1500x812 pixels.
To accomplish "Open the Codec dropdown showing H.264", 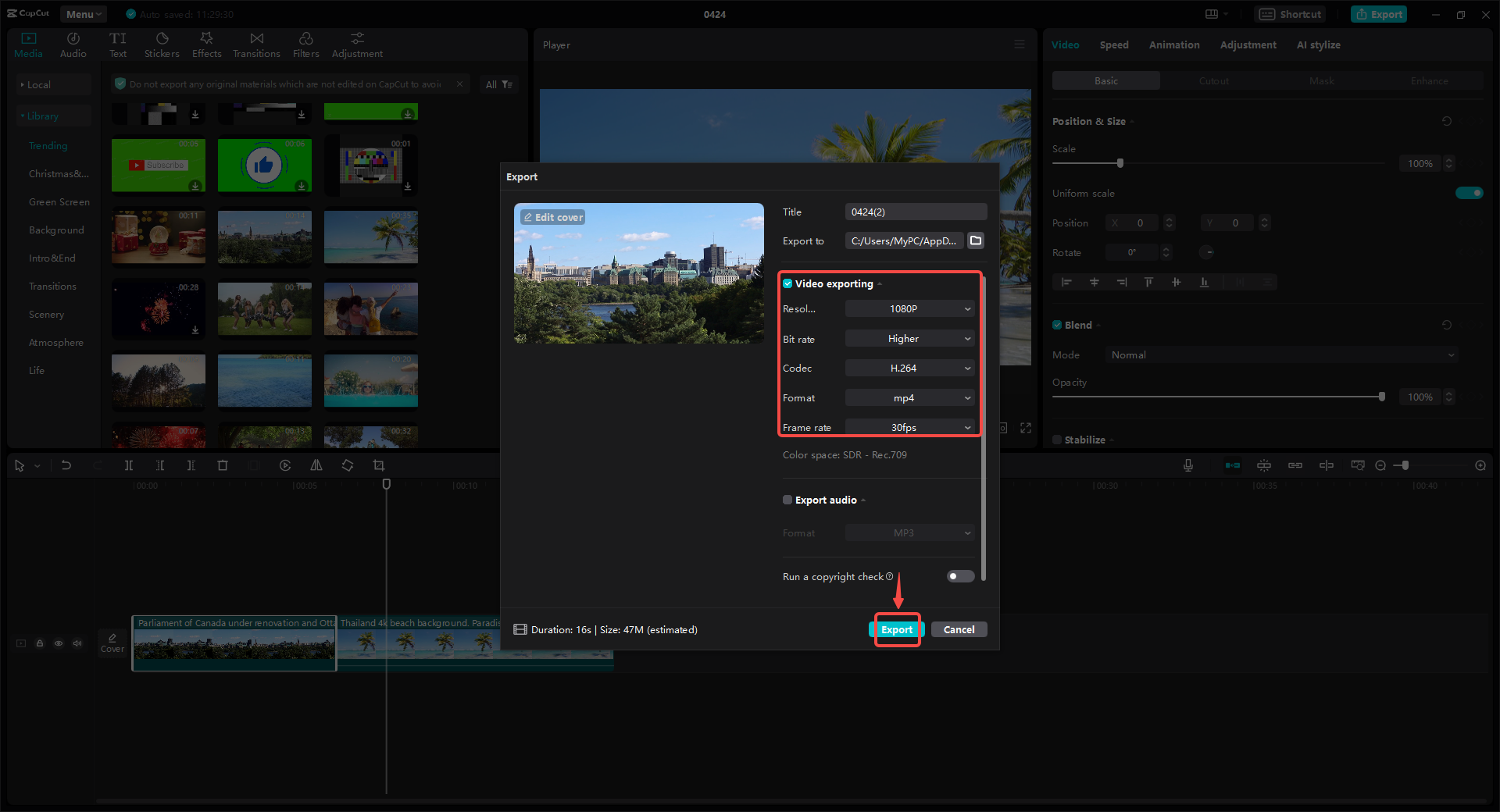I will (909, 368).
